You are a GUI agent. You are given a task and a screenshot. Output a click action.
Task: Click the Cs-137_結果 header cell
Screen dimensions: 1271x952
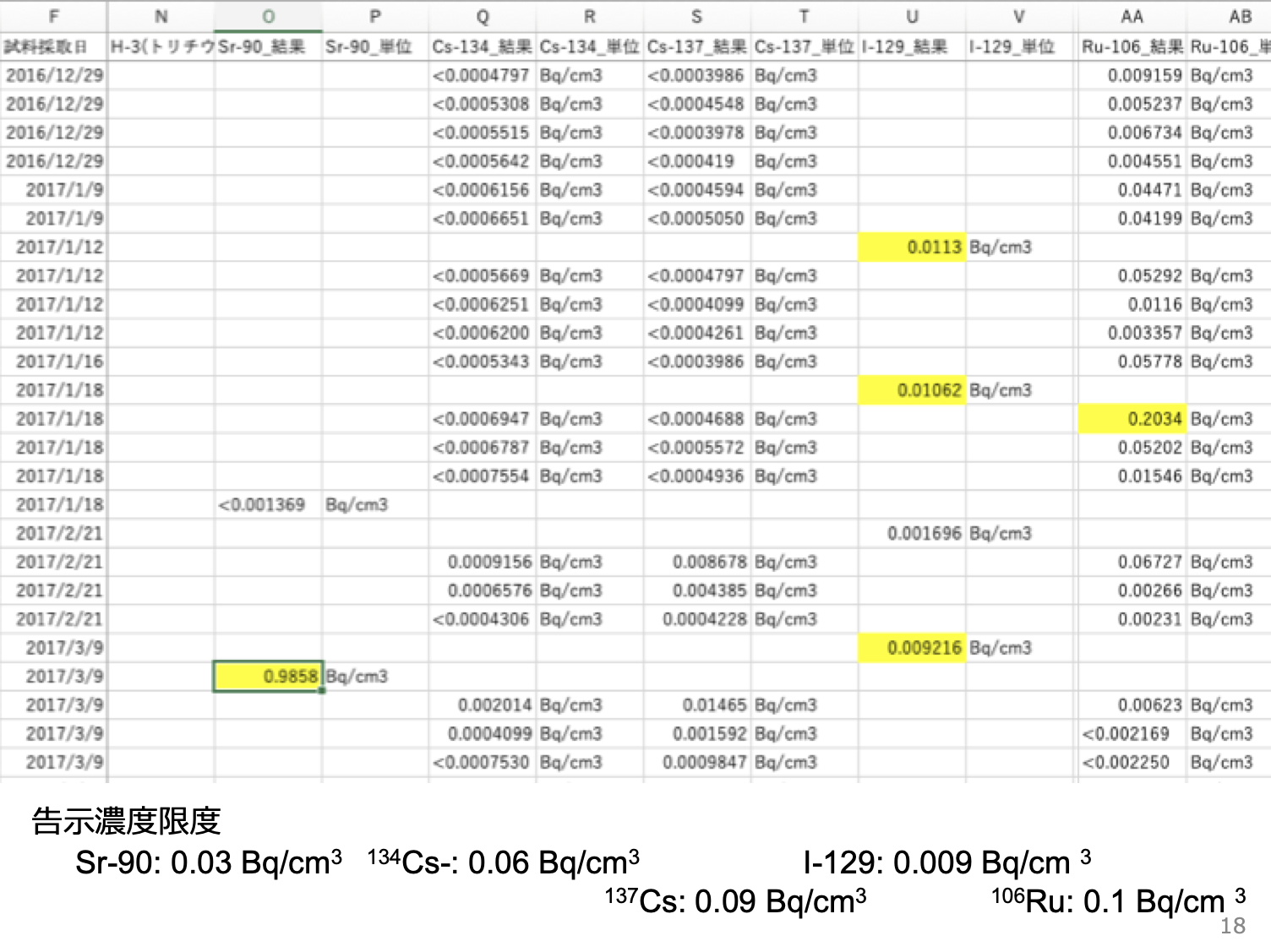click(x=697, y=46)
